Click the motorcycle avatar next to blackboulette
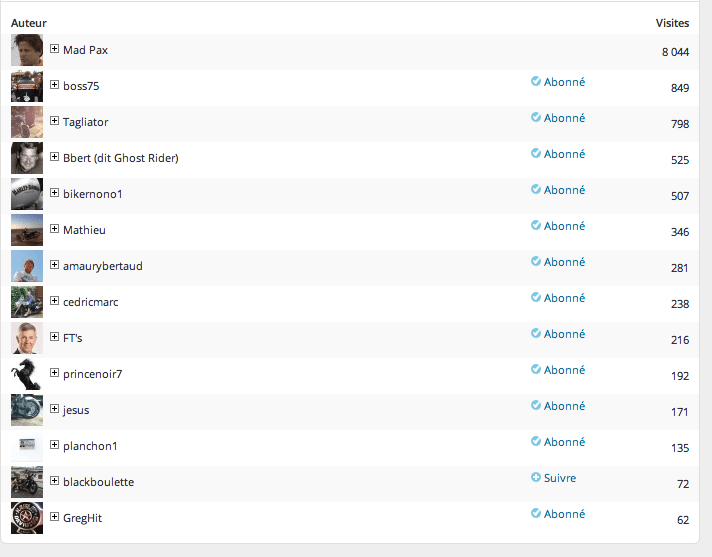The height and width of the screenshot is (557, 712). point(27,482)
